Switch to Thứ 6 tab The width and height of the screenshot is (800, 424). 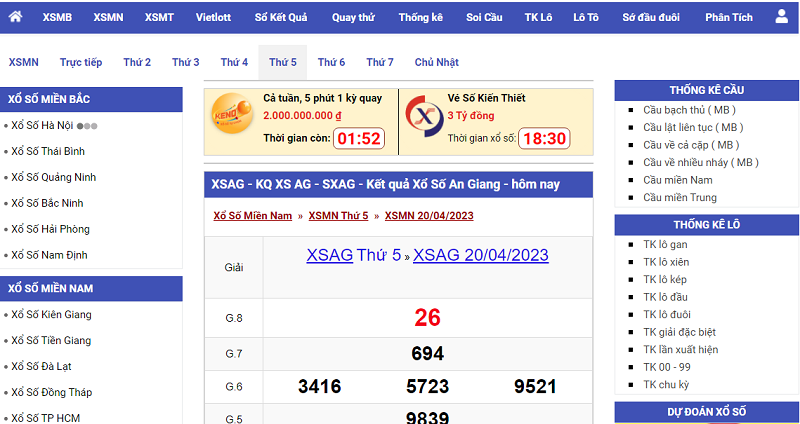331,62
